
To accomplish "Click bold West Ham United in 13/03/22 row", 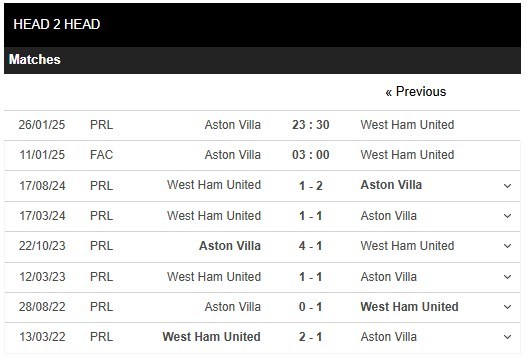I will [x=211, y=336].
